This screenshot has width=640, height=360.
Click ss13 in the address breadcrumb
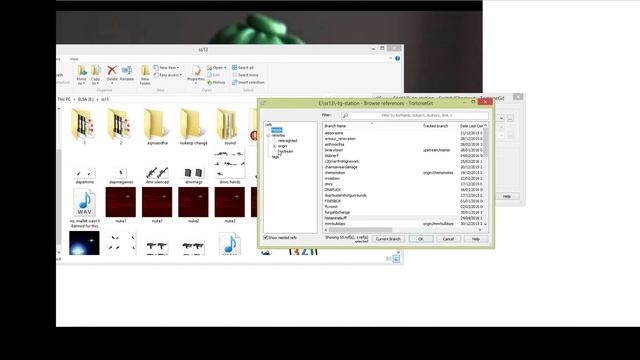[x=105, y=99]
